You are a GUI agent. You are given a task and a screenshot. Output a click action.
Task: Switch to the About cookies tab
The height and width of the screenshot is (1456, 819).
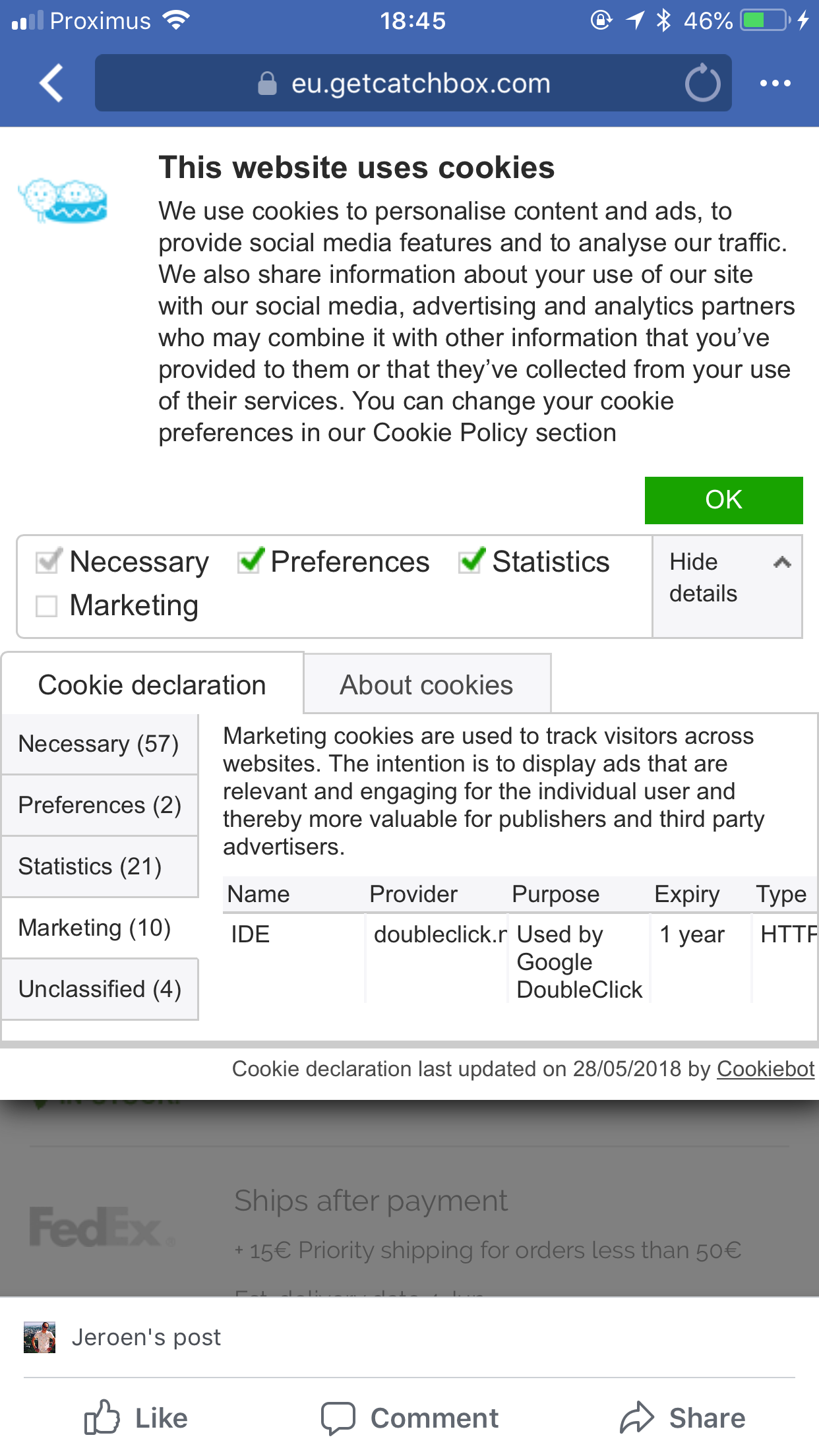427,684
